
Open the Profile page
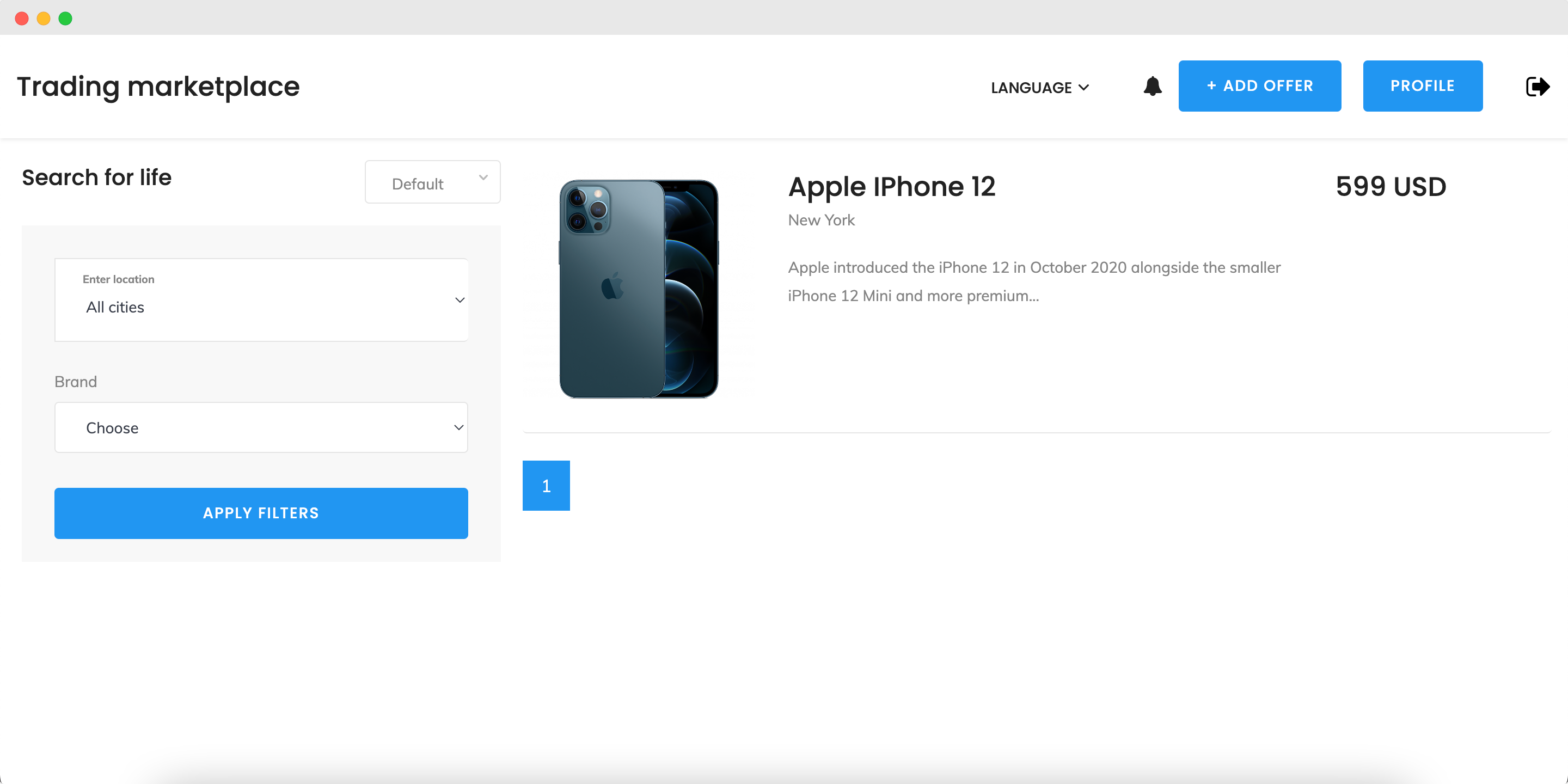pyautogui.click(x=1423, y=86)
